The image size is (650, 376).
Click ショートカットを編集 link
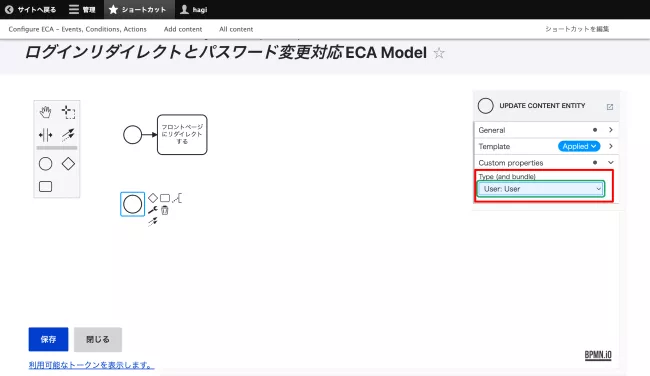(577, 29)
